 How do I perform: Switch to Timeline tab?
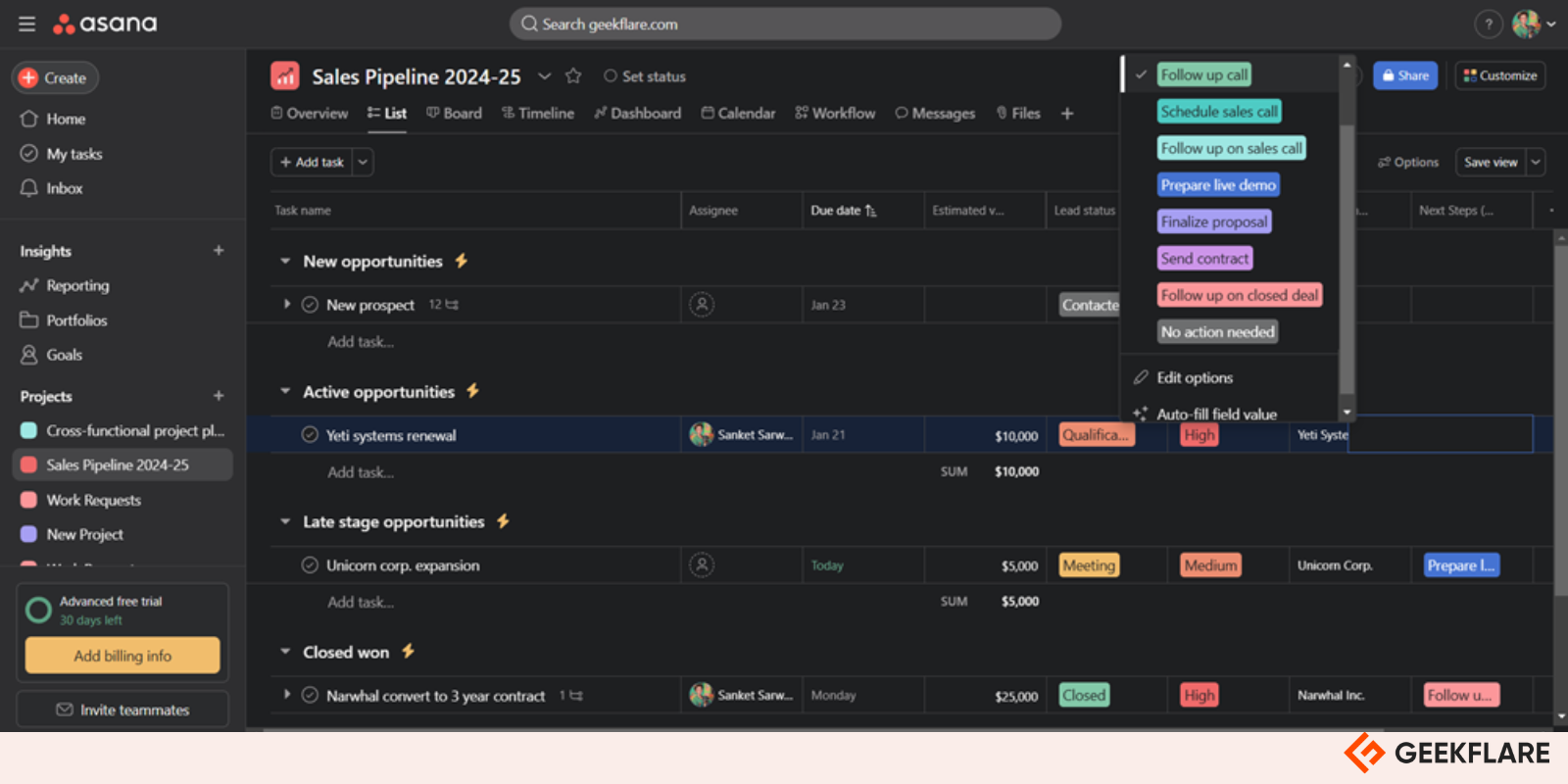pos(538,114)
